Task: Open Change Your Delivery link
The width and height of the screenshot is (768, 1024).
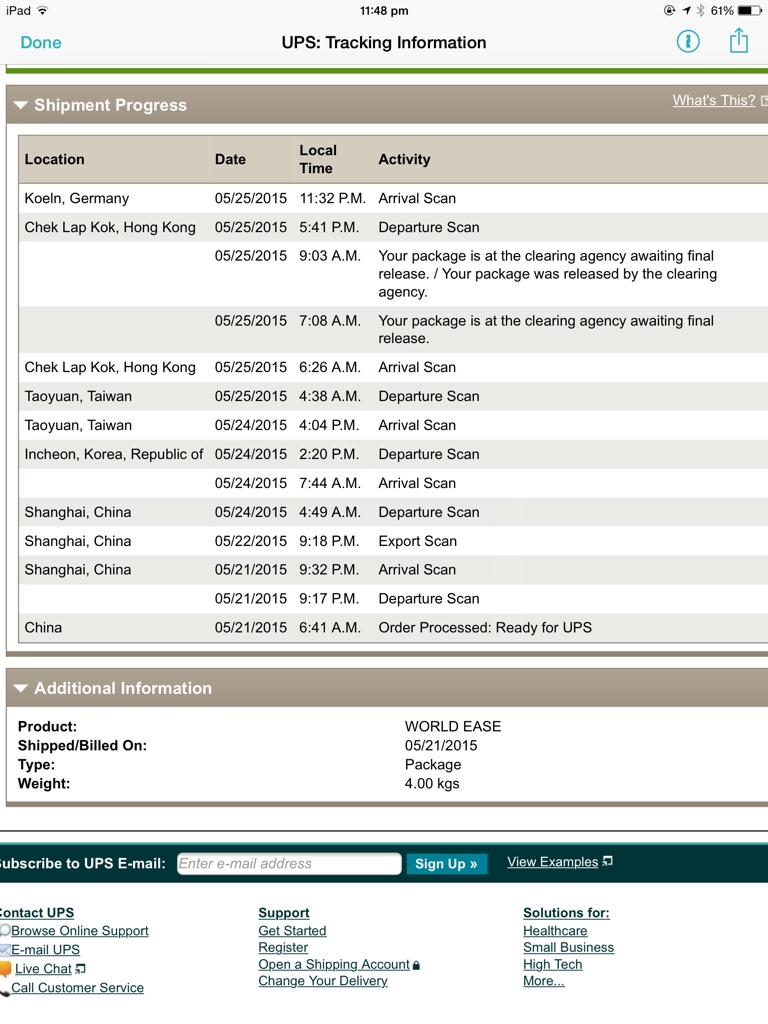Action: pyautogui.click(x=323, y=980)
